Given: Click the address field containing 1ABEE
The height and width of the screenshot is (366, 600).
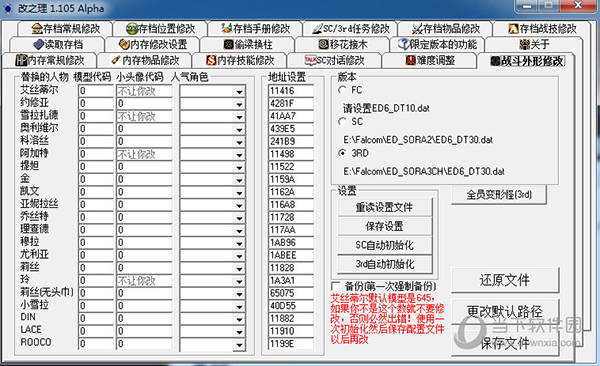Looking at the screenshot, I should click(x=291, y=255).
